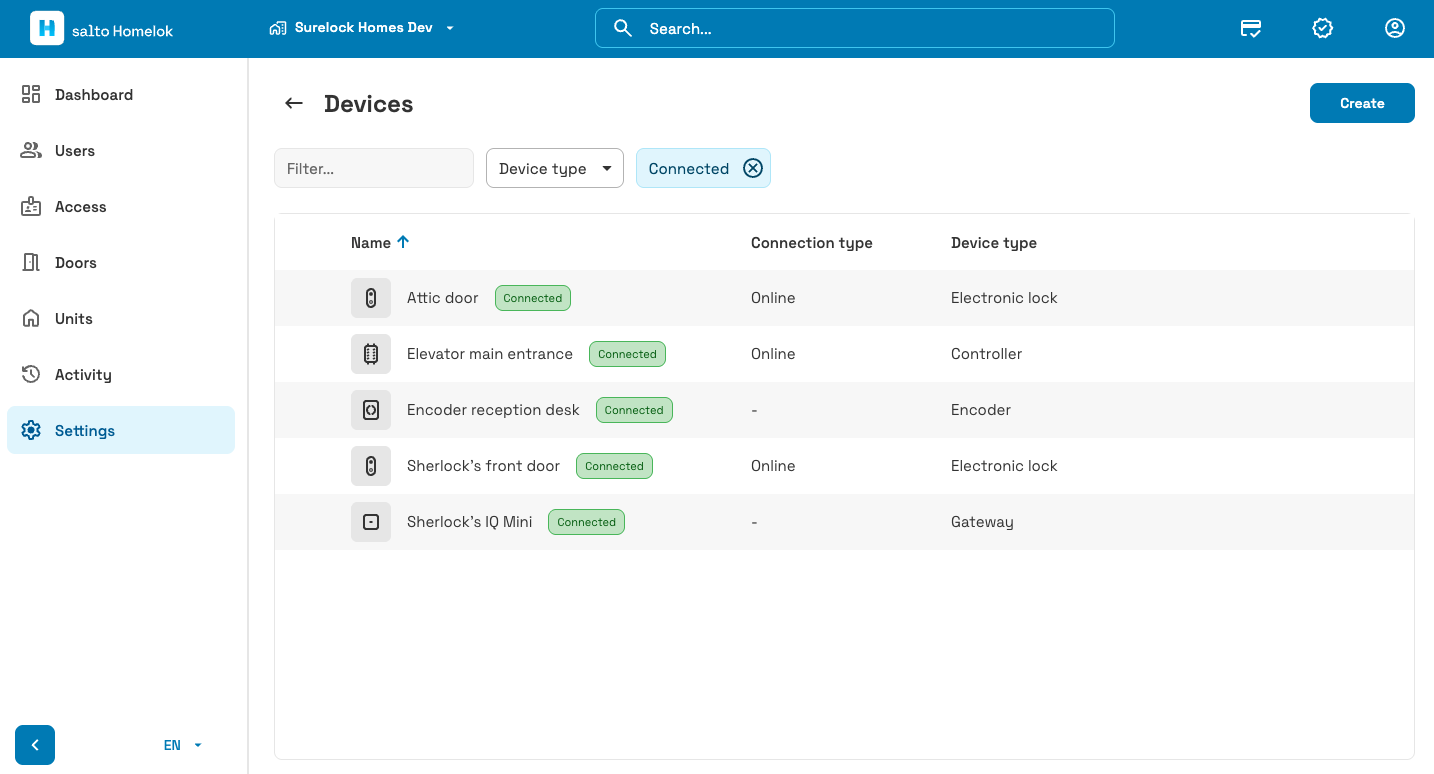Go back using the arrow beside Devices
Viewport: 1434px width, 774px height.
click(x=294, y=103)
